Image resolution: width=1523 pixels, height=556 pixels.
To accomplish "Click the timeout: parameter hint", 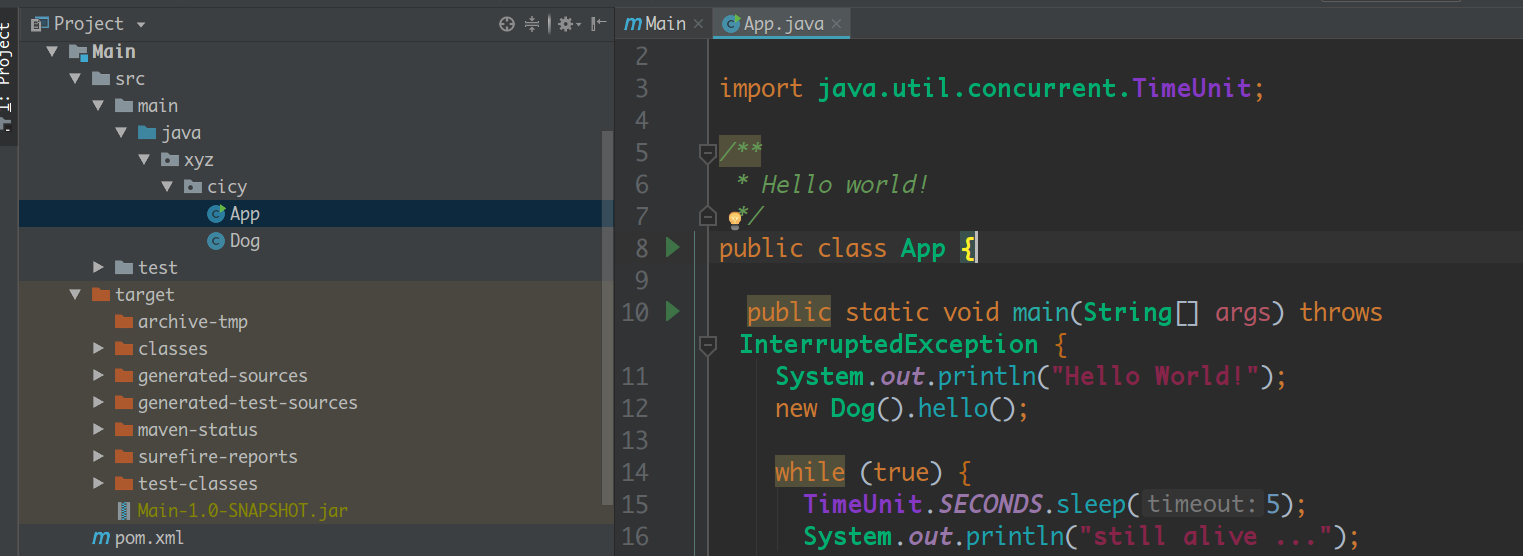I will click(x=1200, y=504).
